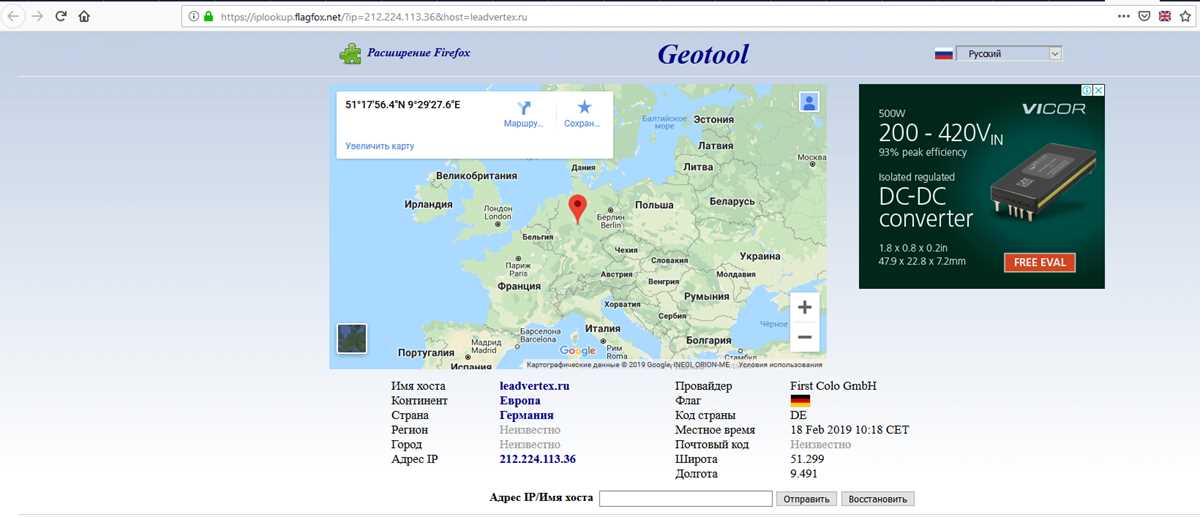The height and width of the screenshot is (517, 1200).
Task: Click the Германия country link
Action: pos(526,415)
